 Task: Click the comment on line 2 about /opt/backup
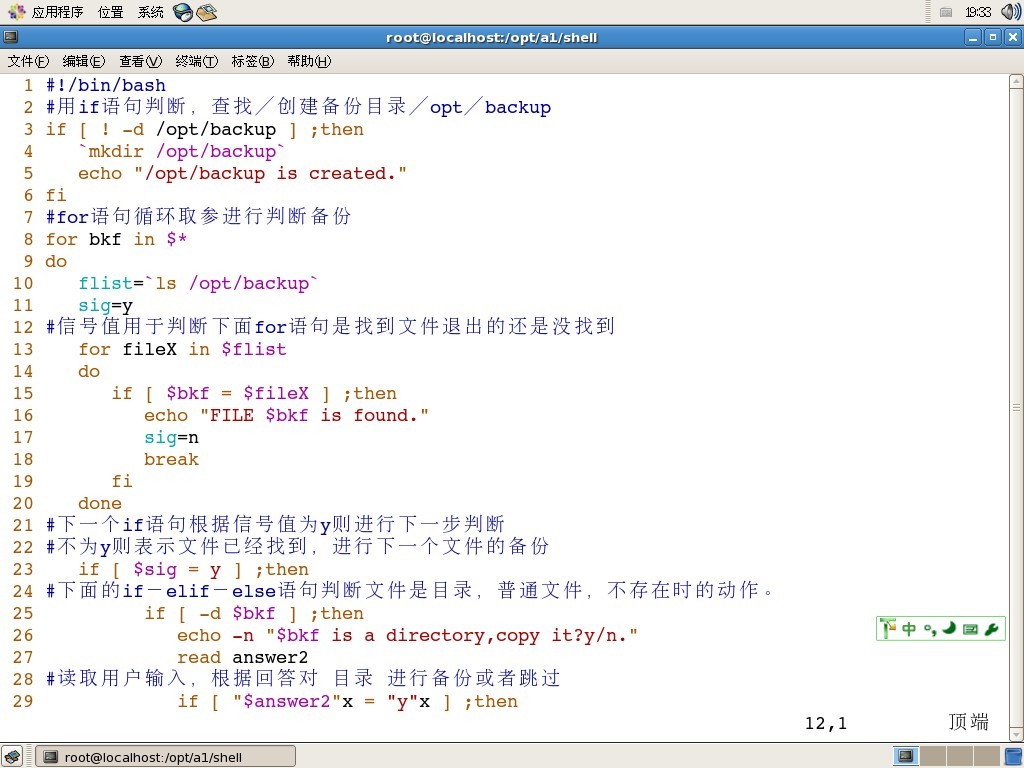pos(298,107)
